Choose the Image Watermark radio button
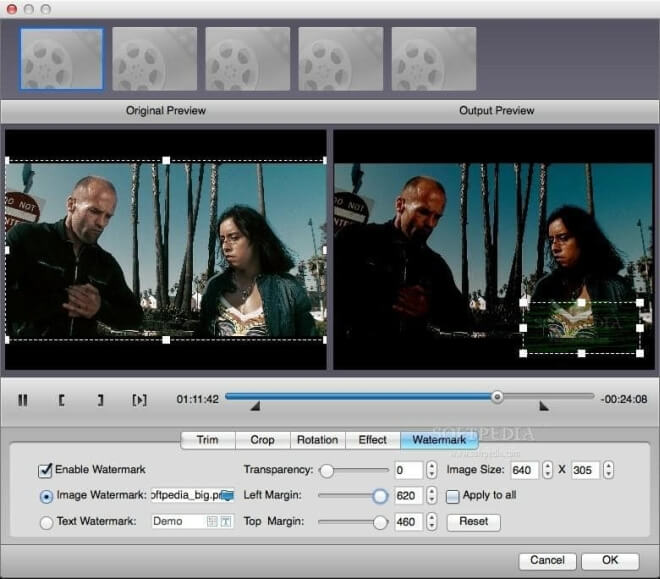Viewport: 660px width, 579px height. point(46,497)
